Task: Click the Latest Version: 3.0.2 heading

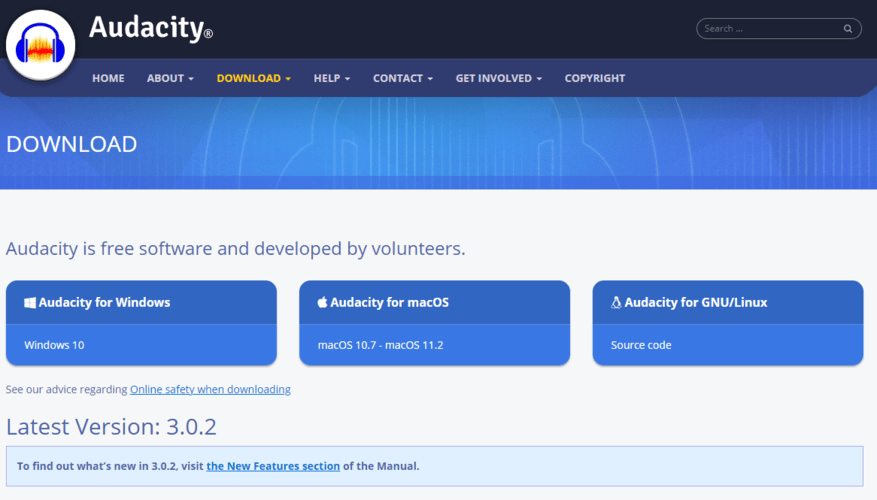Action: (111, 427)
